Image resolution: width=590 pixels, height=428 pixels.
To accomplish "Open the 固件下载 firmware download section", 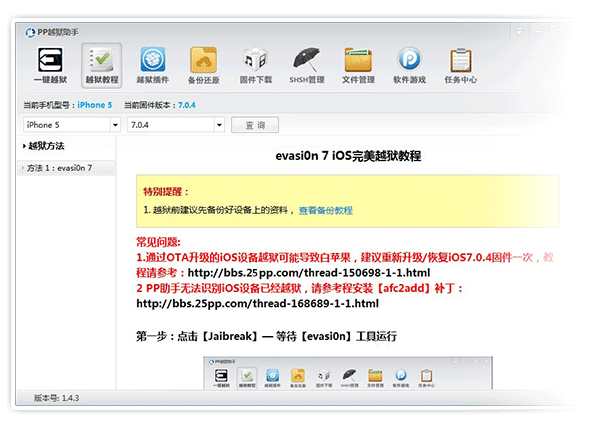I will [255, 65].
